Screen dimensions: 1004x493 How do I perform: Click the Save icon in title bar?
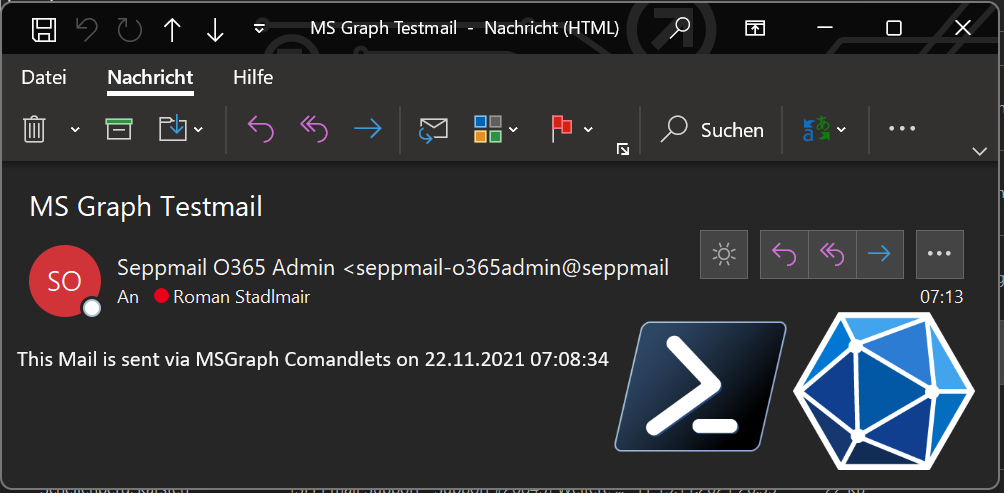[x=44, y=29]
